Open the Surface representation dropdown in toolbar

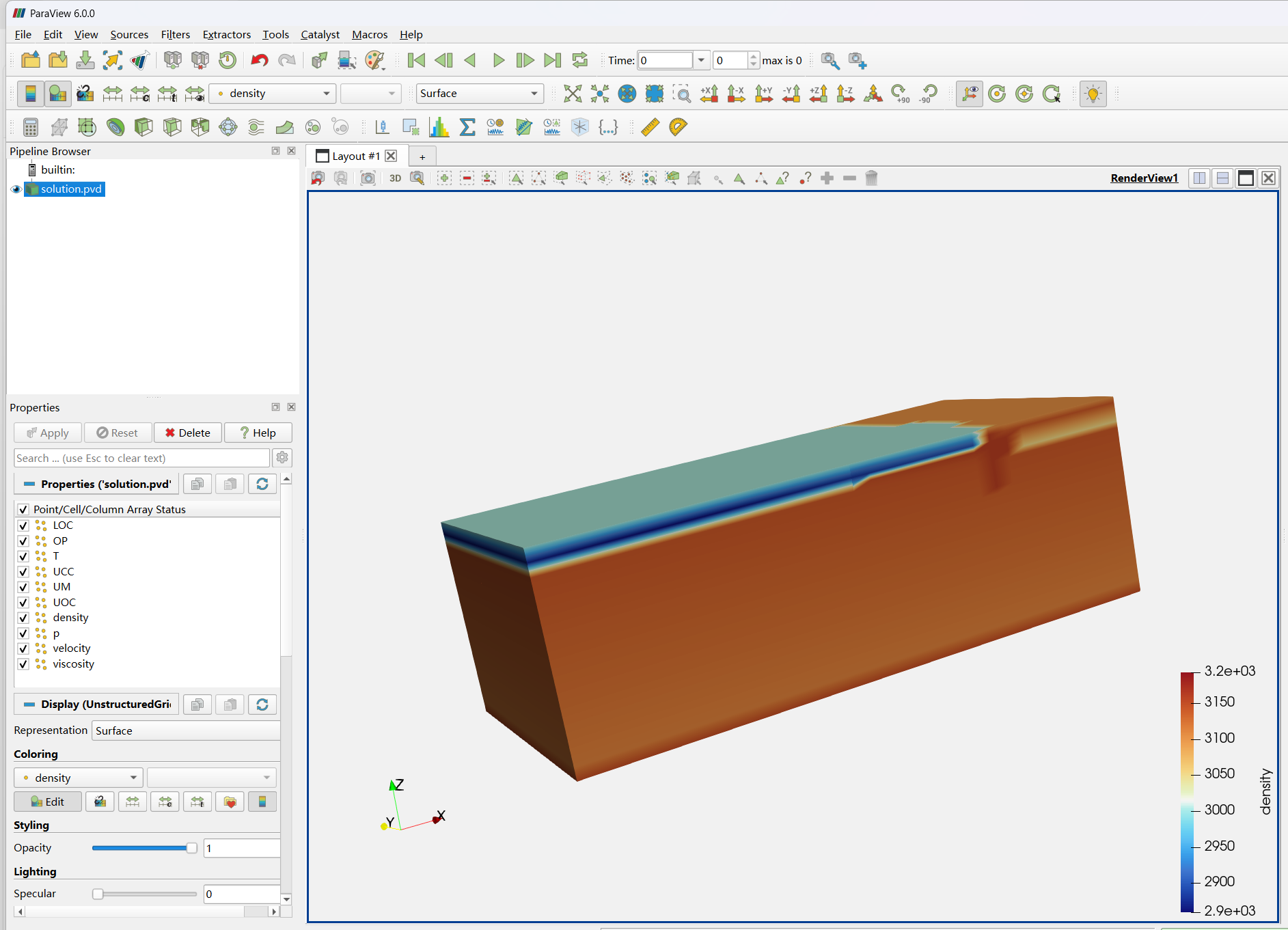479,94
